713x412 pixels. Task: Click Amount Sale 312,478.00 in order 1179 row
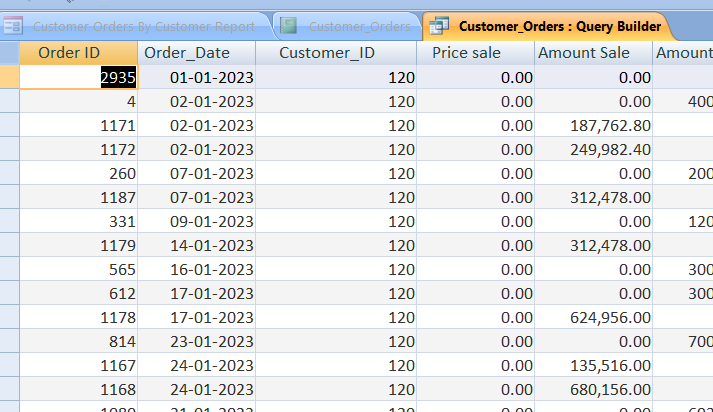pyautogui.click(x=593, y=246)
